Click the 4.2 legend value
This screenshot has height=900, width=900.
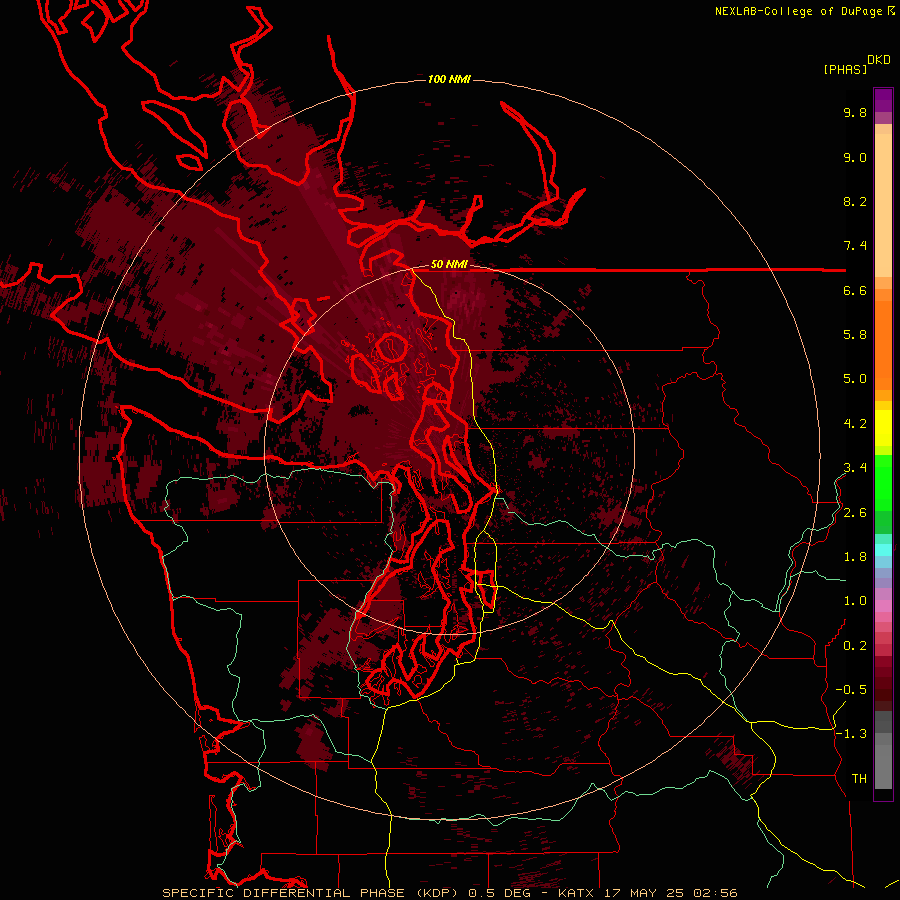click(855, 424)
